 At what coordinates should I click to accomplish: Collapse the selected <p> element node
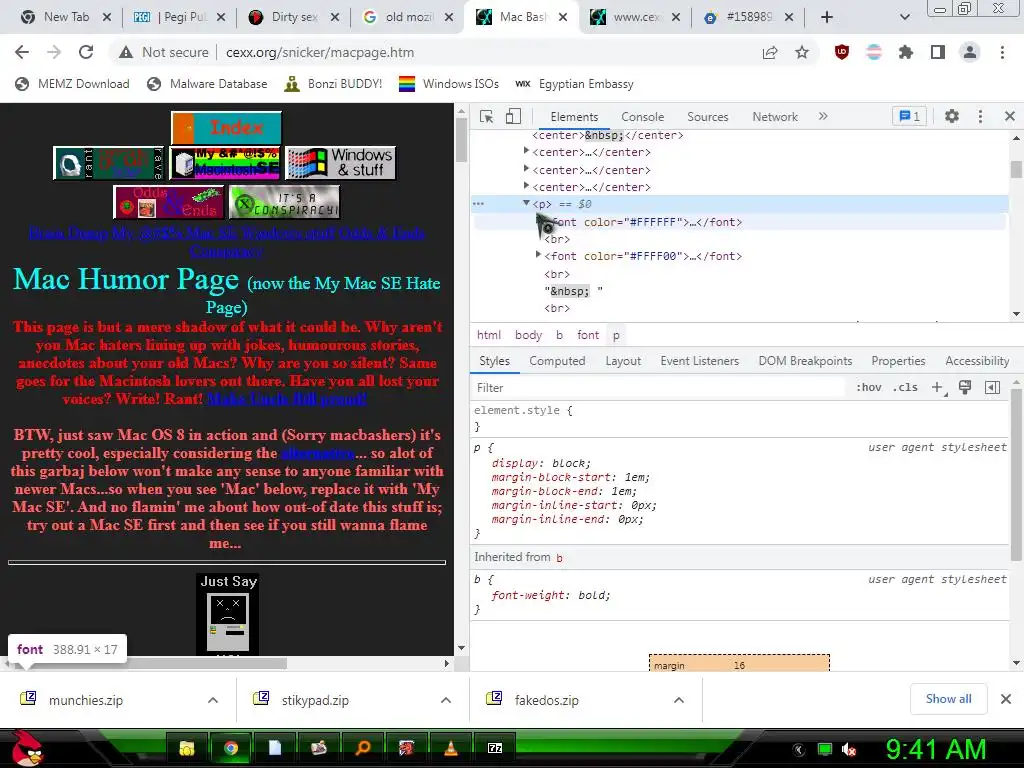click(x=526, y=203)
